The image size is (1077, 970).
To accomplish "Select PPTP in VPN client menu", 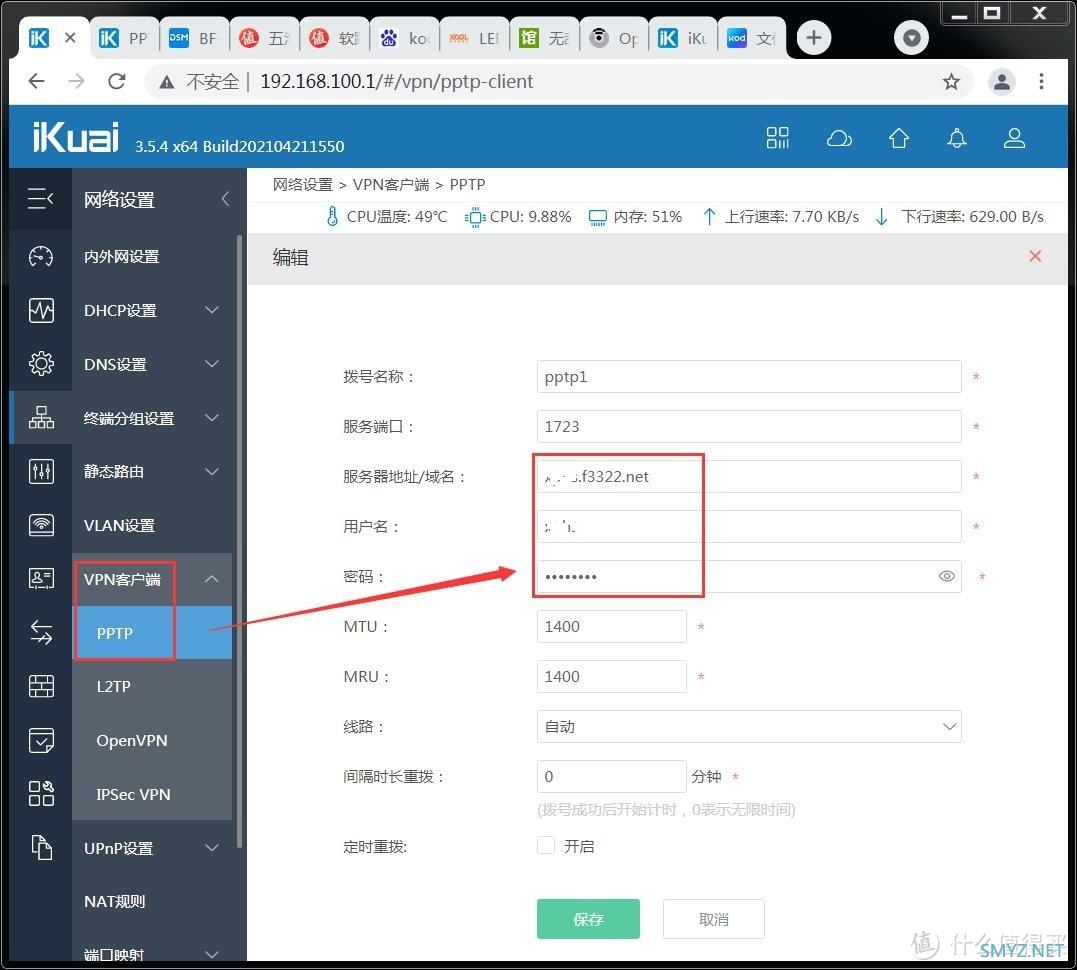I will click(152, 633).
